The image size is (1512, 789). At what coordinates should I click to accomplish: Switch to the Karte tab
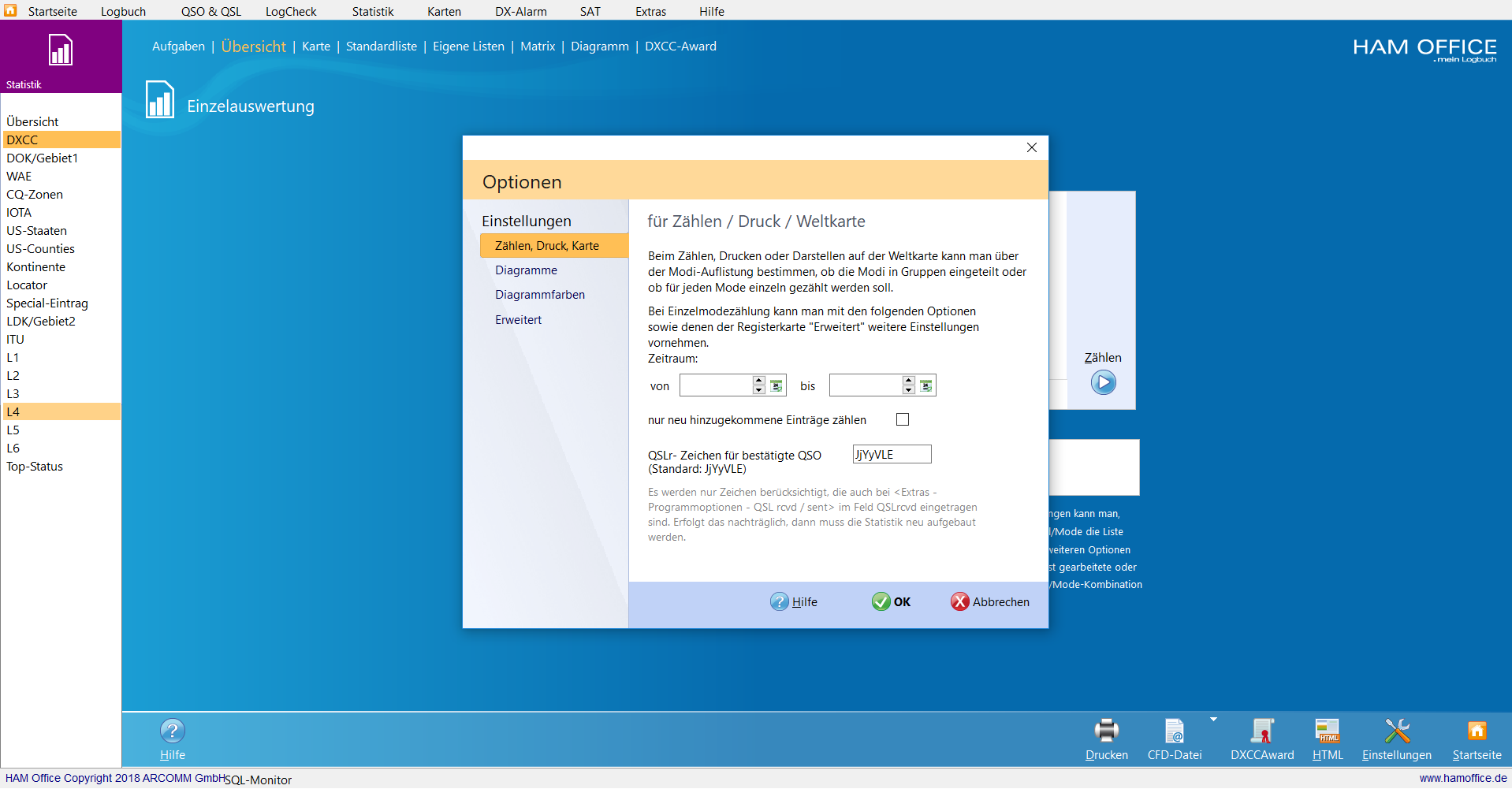(x=316, y=46)
